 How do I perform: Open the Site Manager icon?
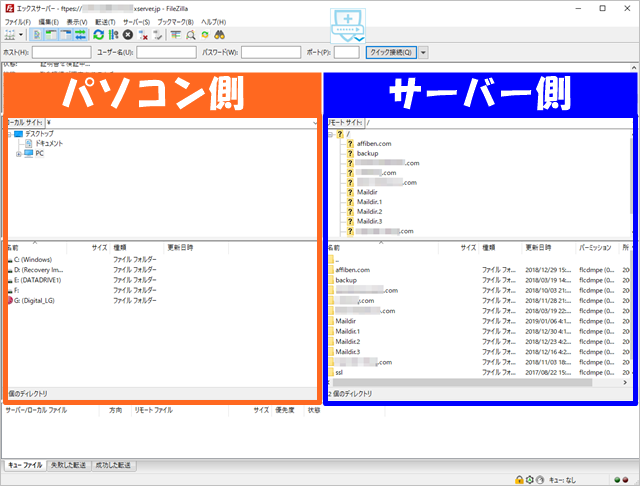coord(10,34)
